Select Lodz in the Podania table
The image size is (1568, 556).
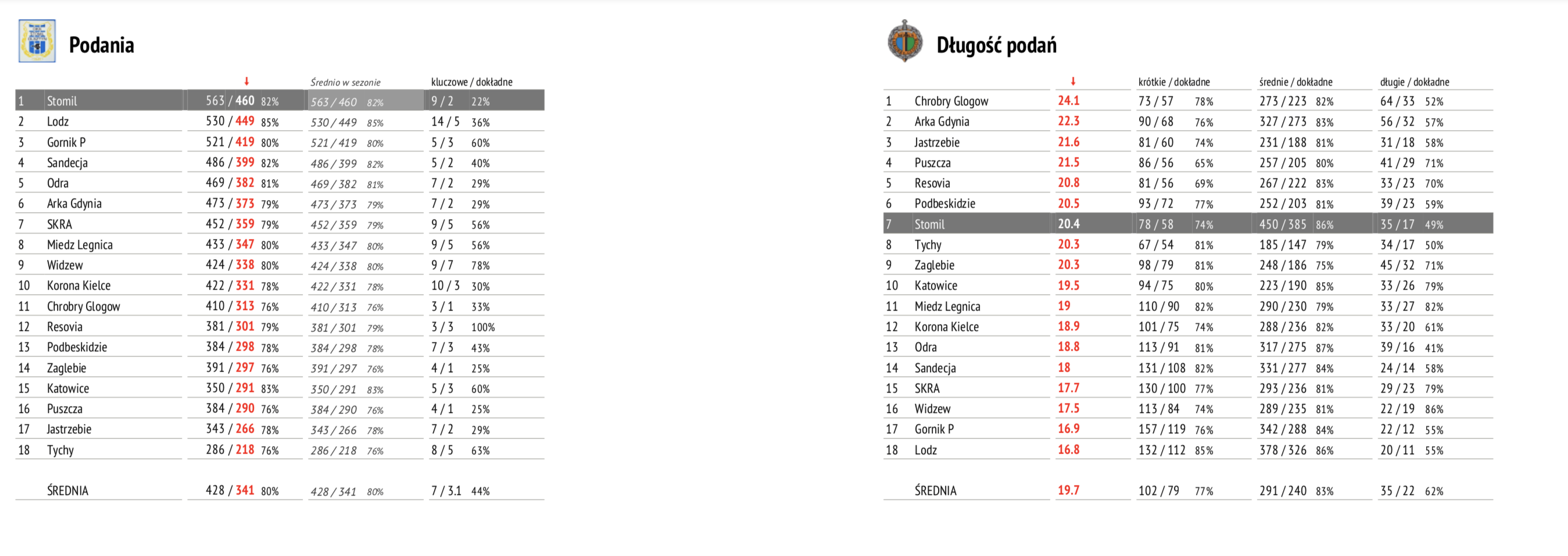[x=58, y=121]
